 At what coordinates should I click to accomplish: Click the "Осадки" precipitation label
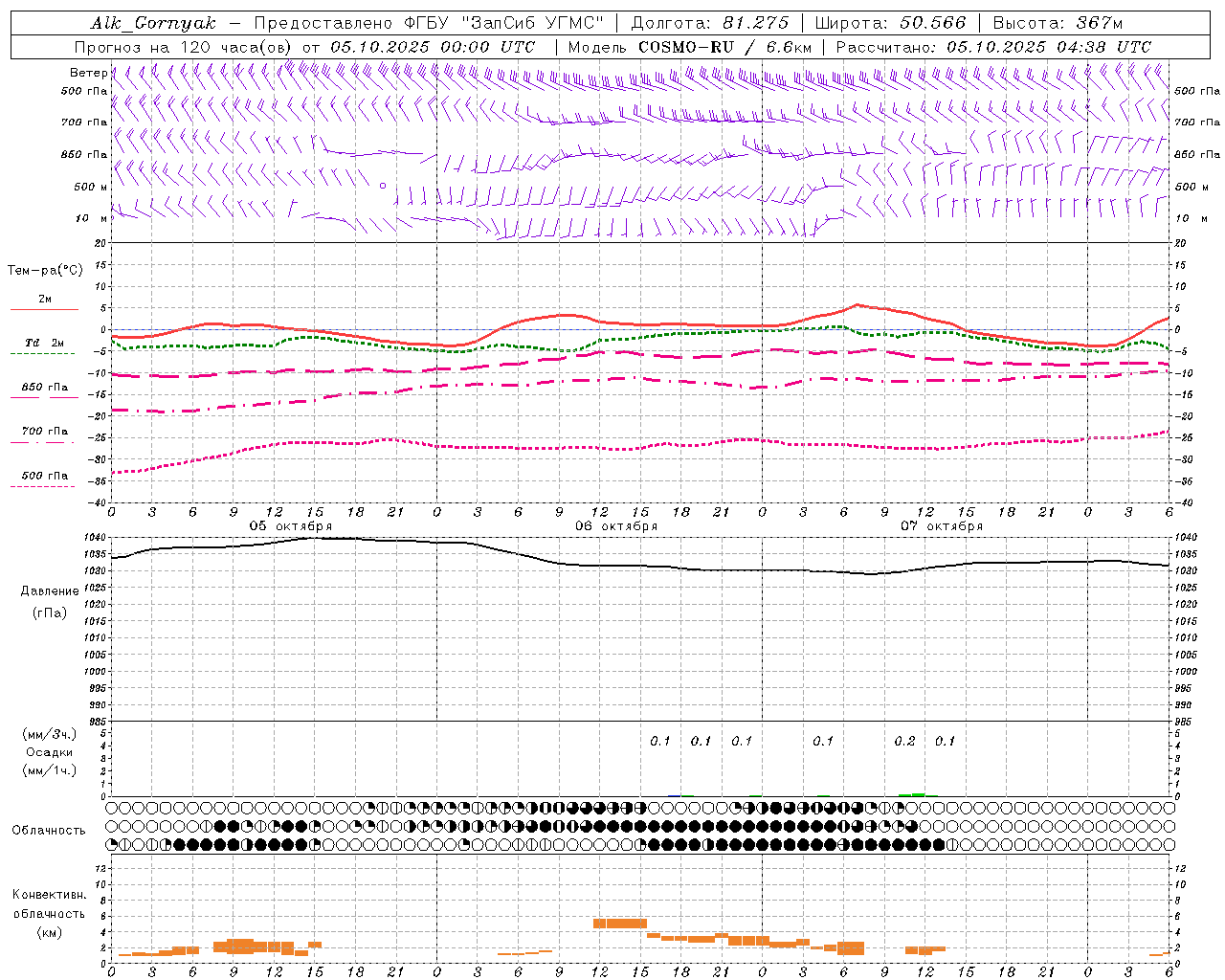(x=50, y=752)
